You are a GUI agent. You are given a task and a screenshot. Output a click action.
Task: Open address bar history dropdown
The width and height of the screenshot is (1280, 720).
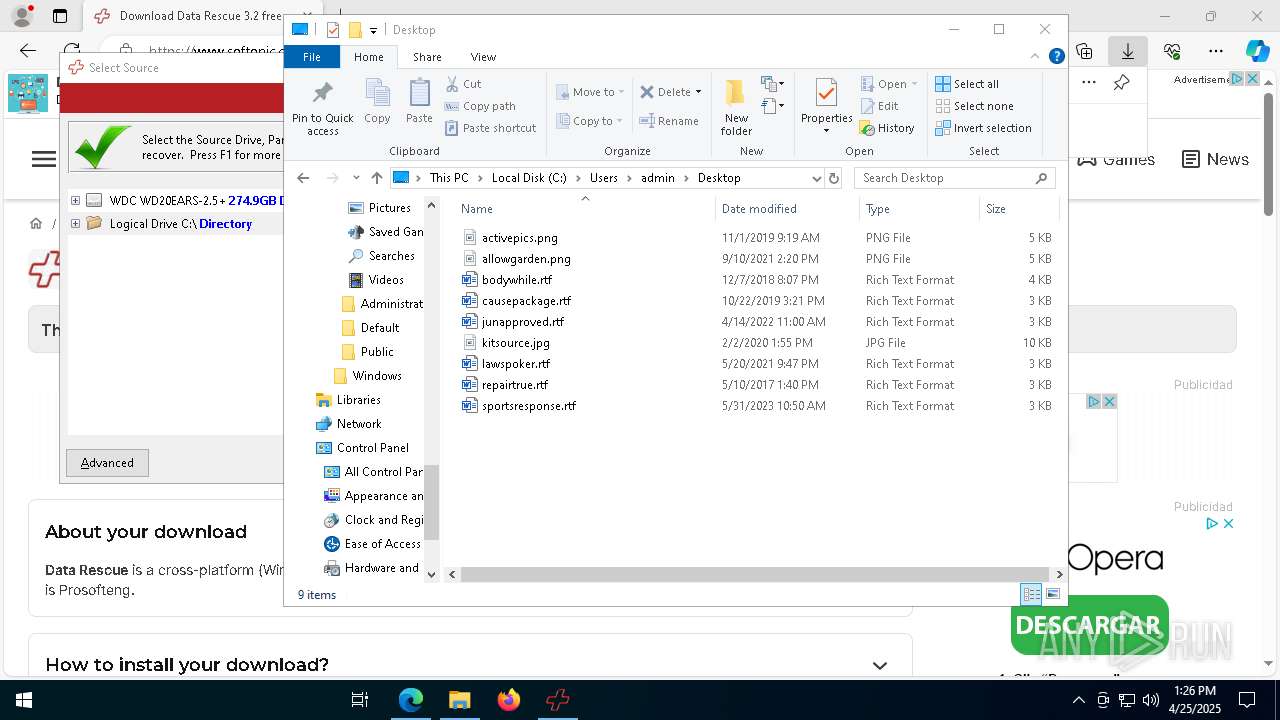pos(816,178)
